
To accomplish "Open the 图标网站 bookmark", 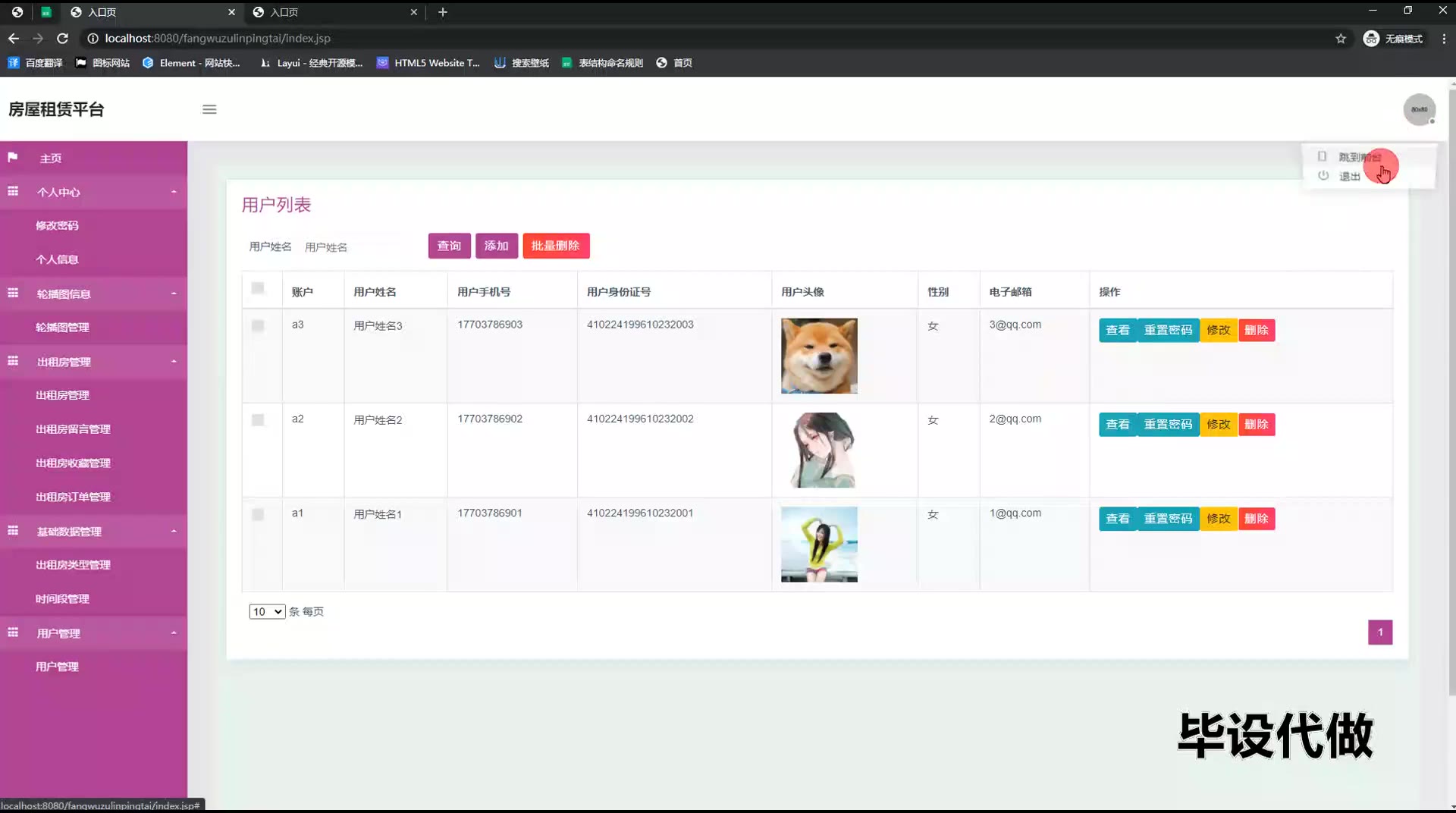I will tap(102, 63).
